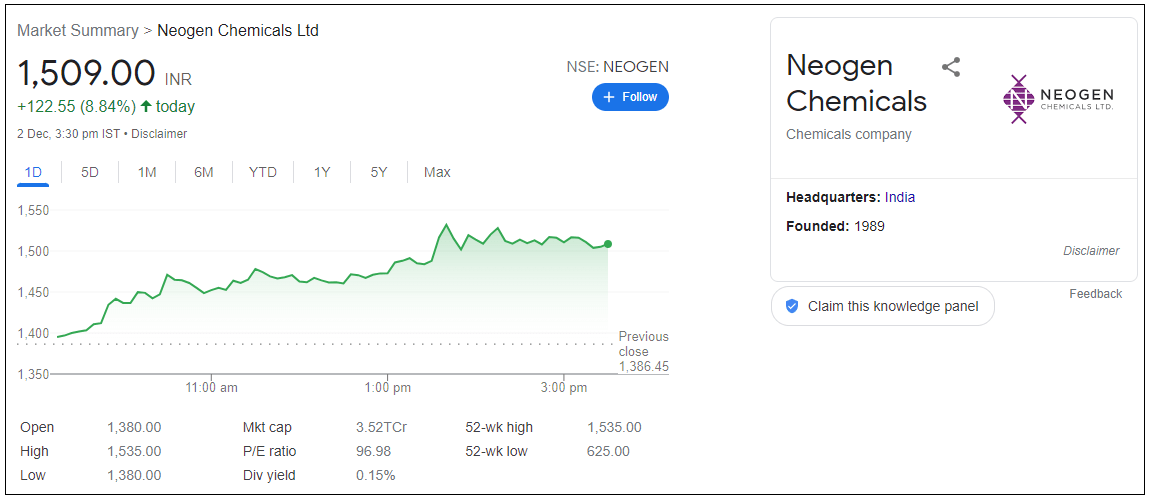Open the Disclaimer link under the price
The width and height of the screenshot is (1149, 504).
pyautogui.click(x=159, y=134)
